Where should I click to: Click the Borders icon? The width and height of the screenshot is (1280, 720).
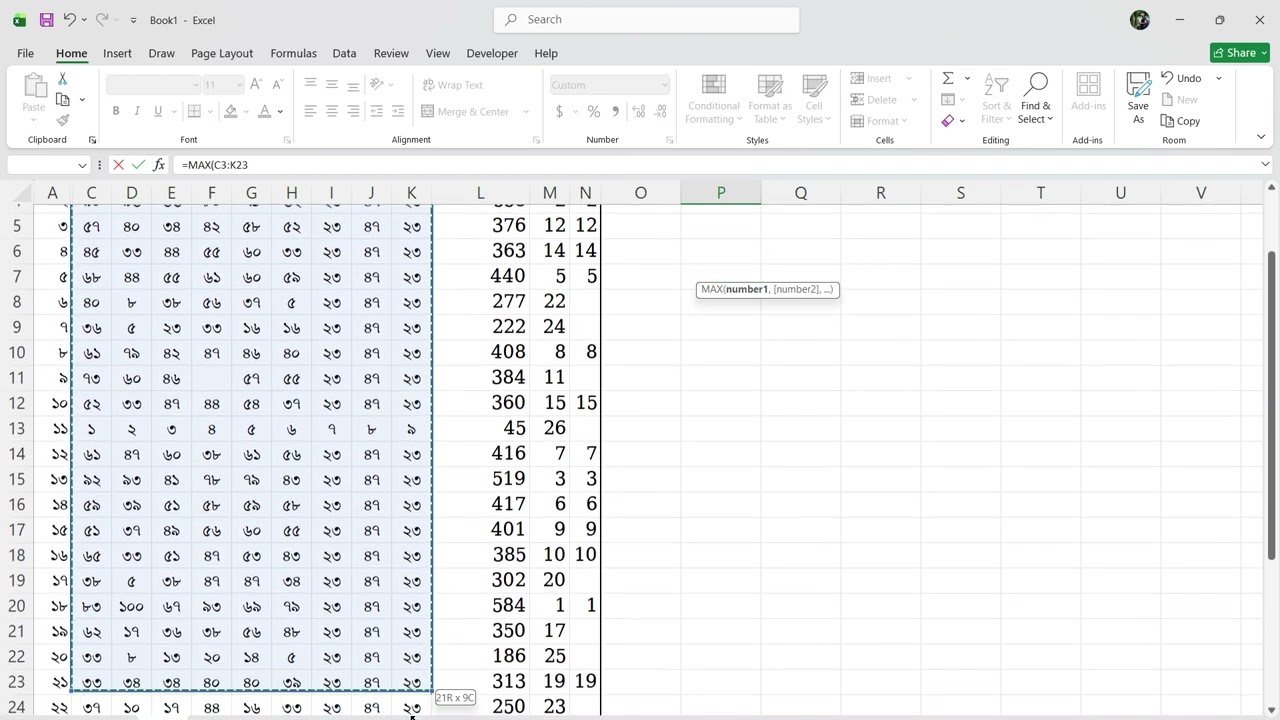pyautogui.click(x=194, y=111)
